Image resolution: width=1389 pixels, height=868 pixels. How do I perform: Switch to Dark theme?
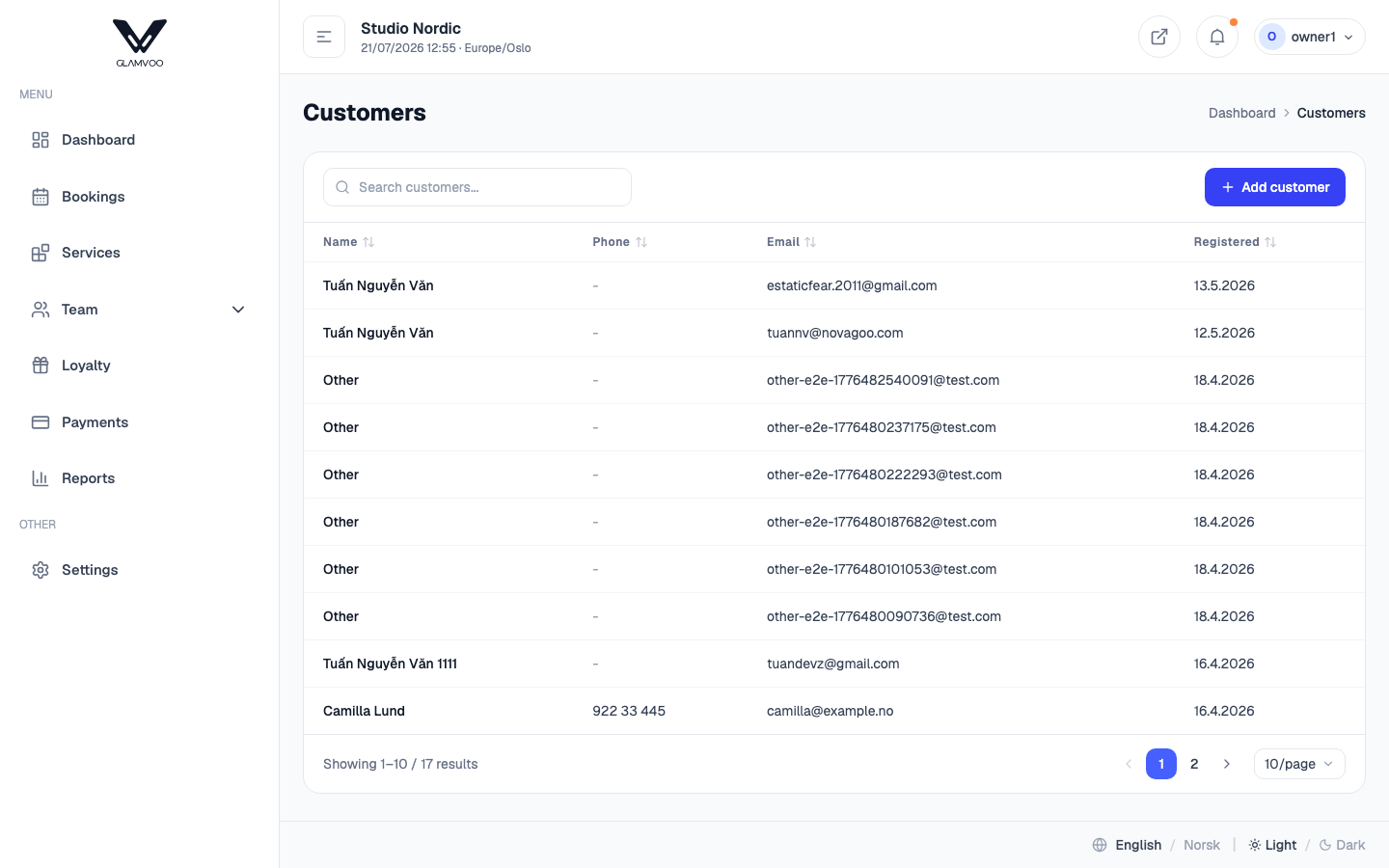pyautogui.click(x=1342, y=845)
